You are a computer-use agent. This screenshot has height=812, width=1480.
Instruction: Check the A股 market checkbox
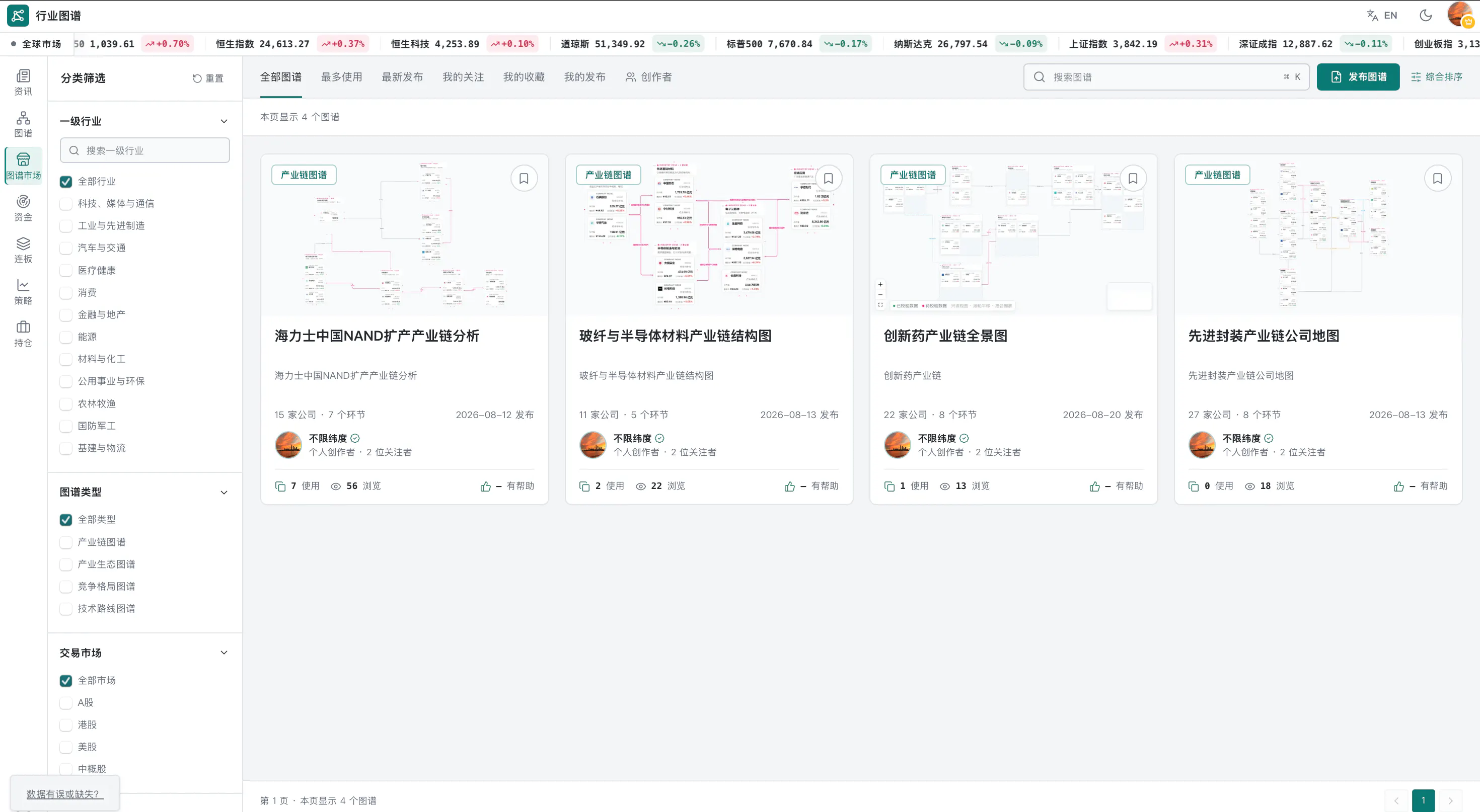pos(66,703)
